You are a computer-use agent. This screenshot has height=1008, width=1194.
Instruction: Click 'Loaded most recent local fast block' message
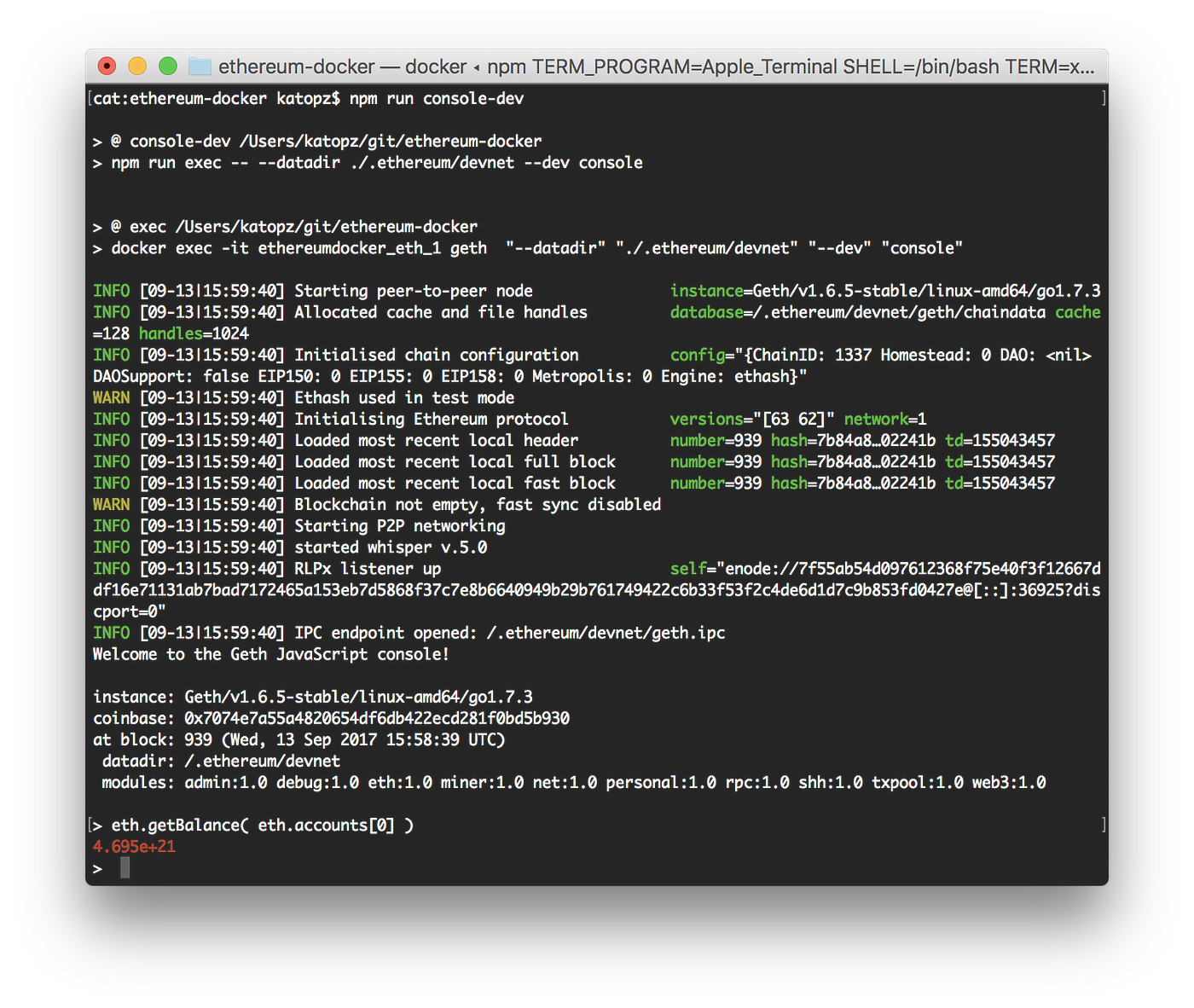tap(455, 484)
